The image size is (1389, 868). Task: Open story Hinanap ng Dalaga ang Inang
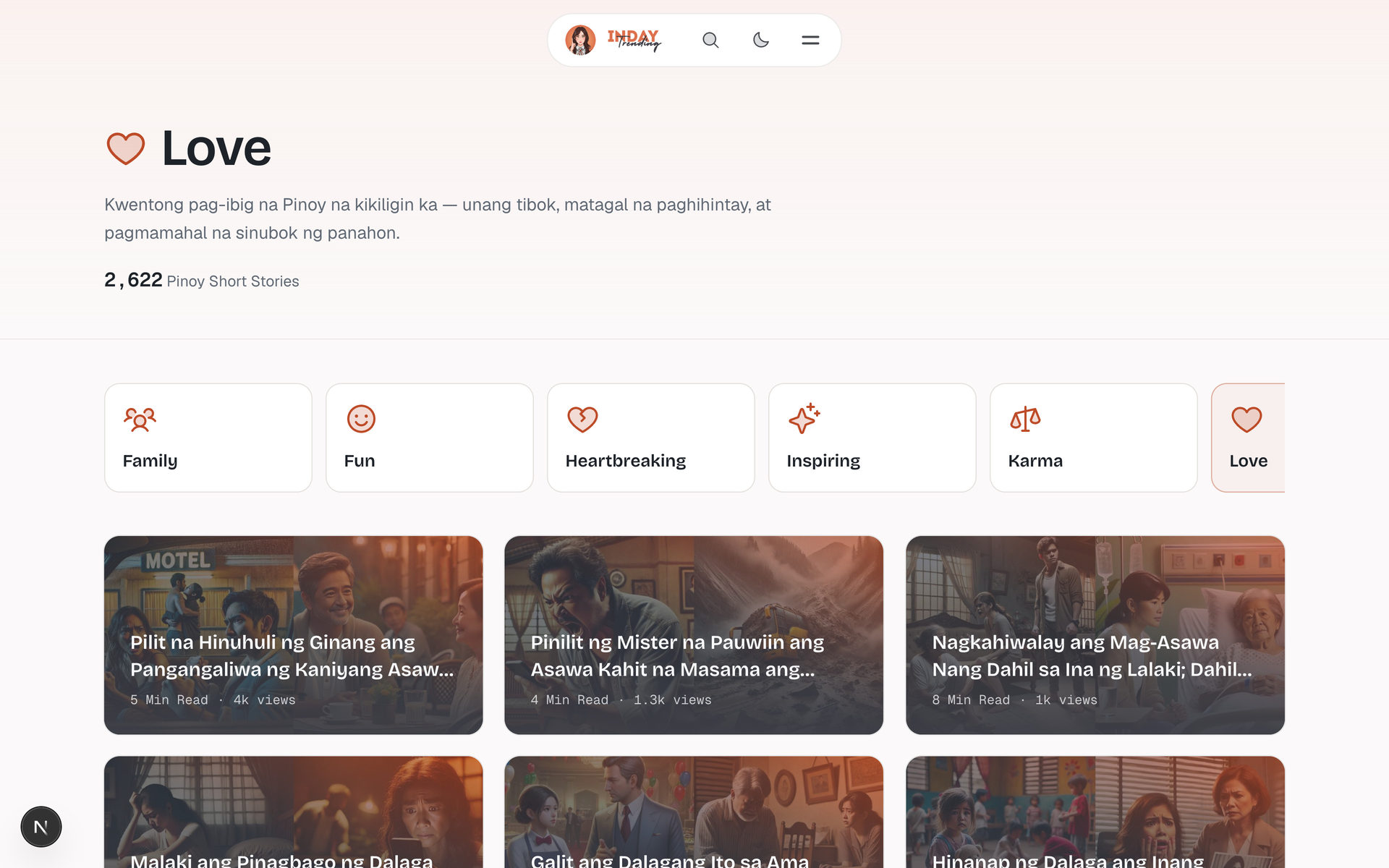coord(1095,812)
